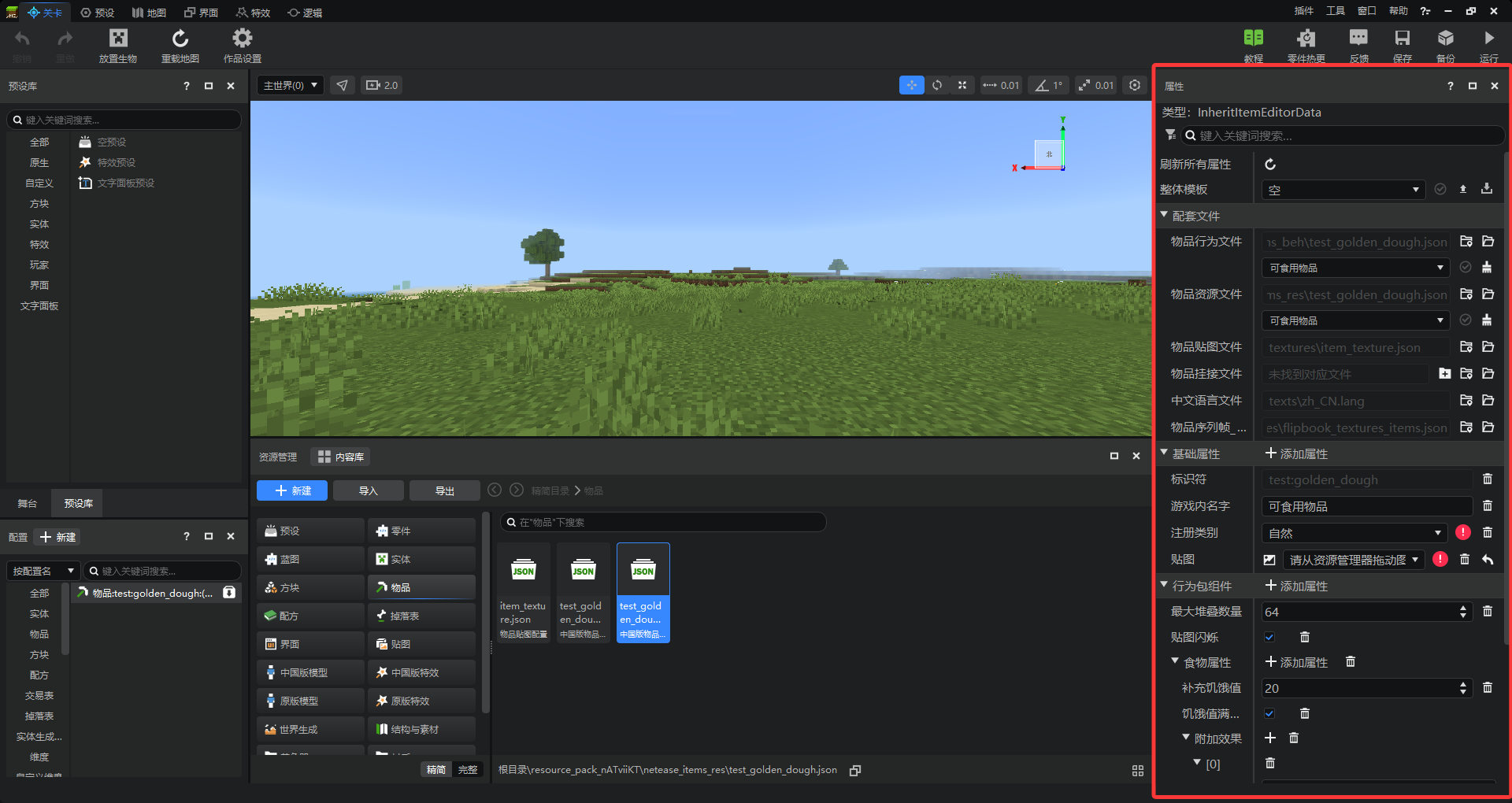Open 可食用物品 dropdown under 物品资源文件

pos(1355,320)
